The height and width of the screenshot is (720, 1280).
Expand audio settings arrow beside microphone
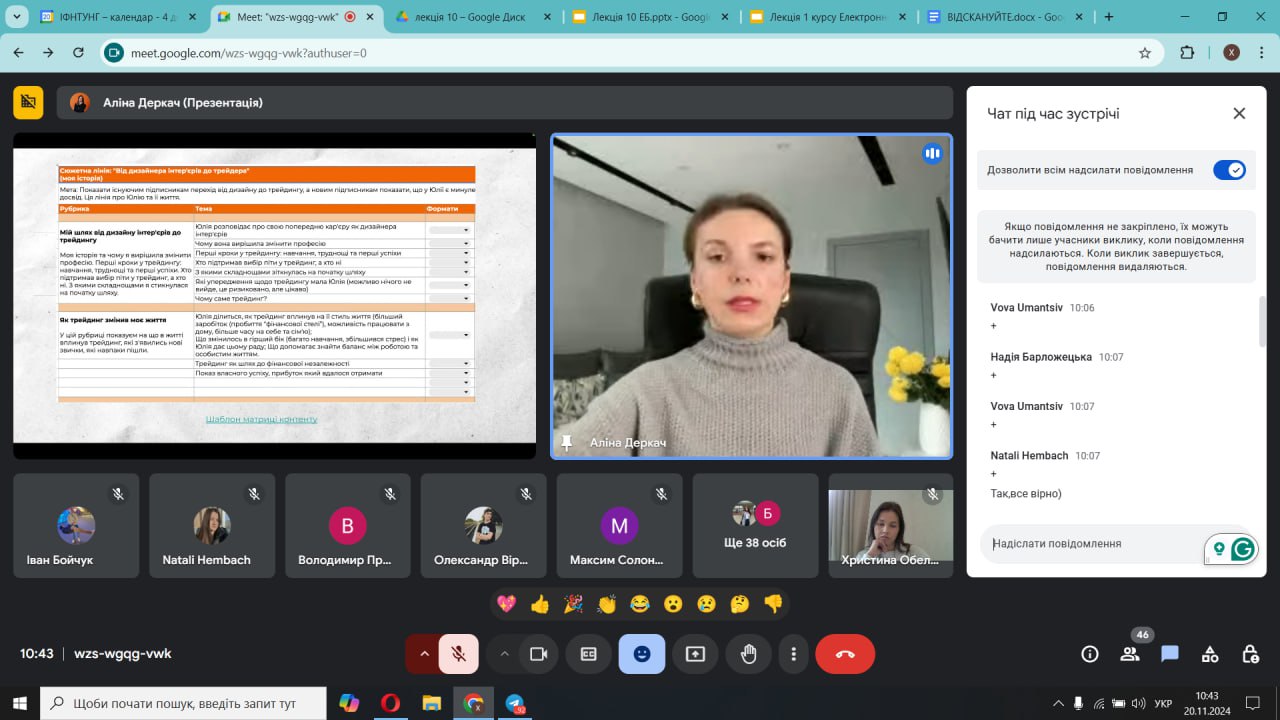[424, 654]
